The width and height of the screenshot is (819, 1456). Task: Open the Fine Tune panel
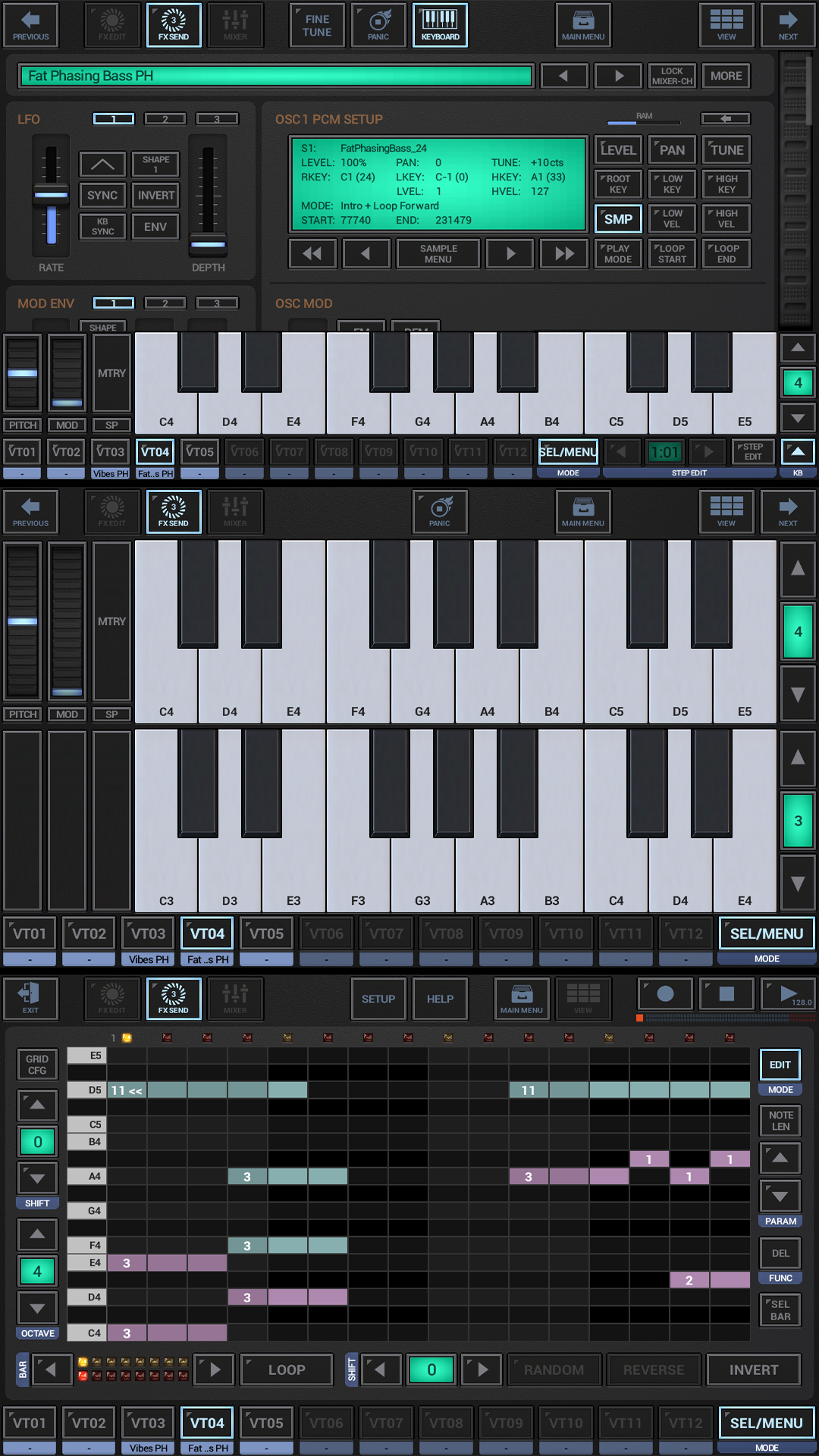pos(317,26)
